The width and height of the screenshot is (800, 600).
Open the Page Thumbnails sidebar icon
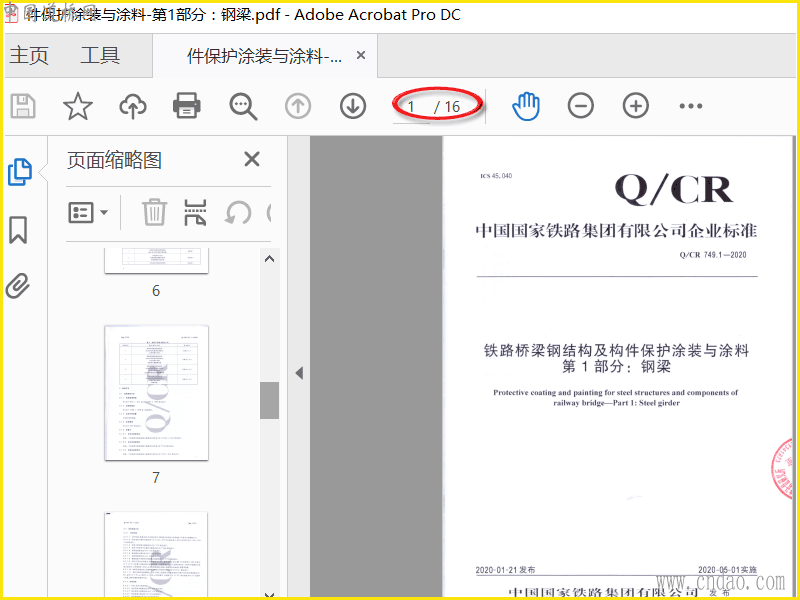[x=20, y=172]
